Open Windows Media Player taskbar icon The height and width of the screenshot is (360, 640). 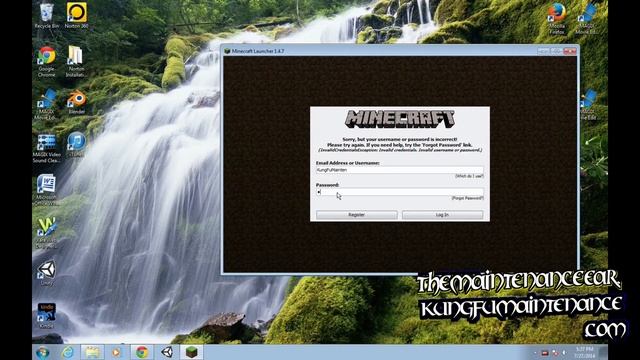117,352
